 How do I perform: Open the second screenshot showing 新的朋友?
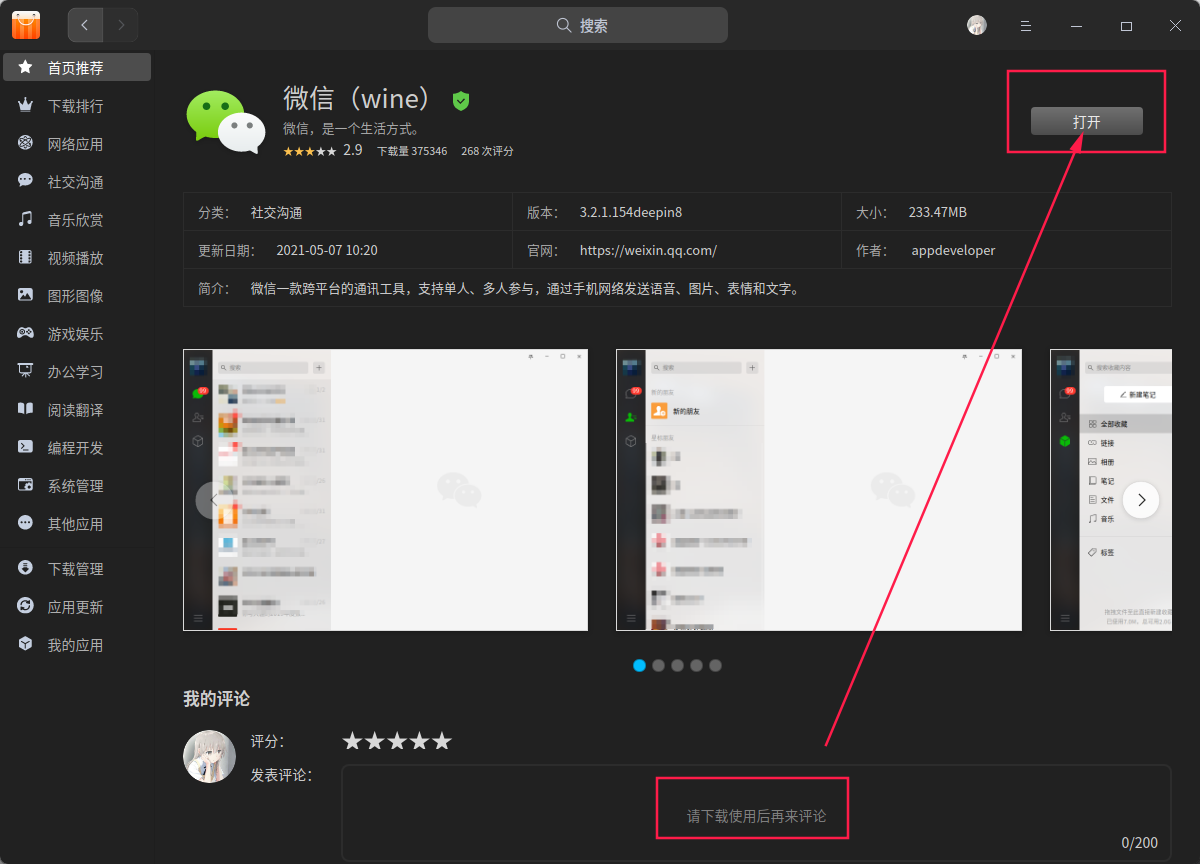click(819, 490)
